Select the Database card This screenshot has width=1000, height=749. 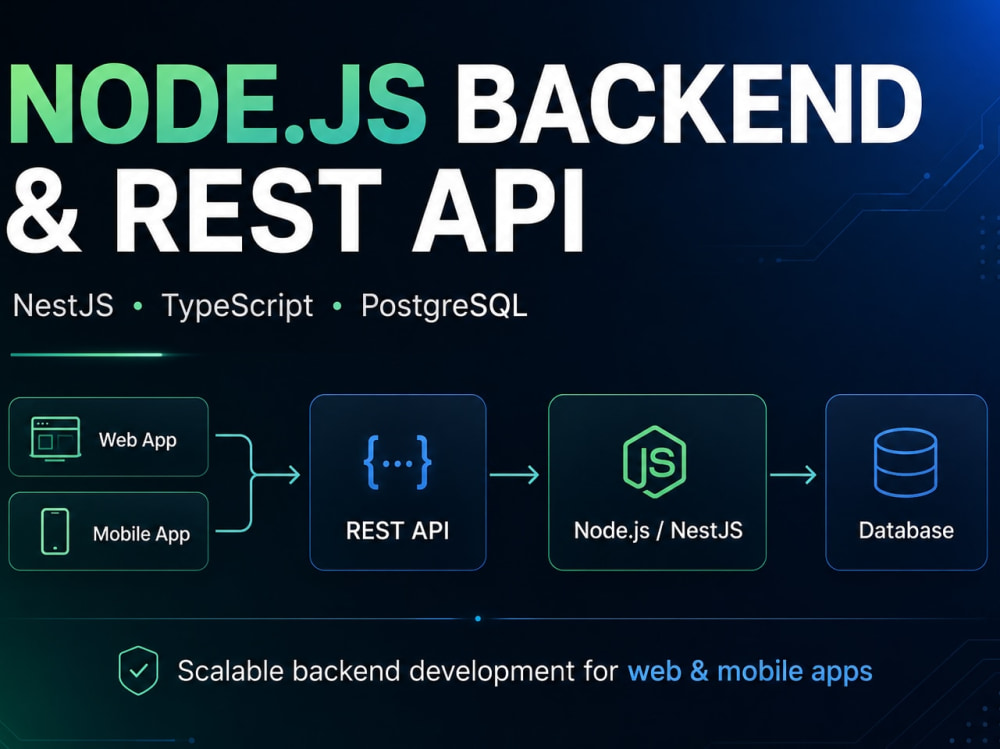click(906, 482)
